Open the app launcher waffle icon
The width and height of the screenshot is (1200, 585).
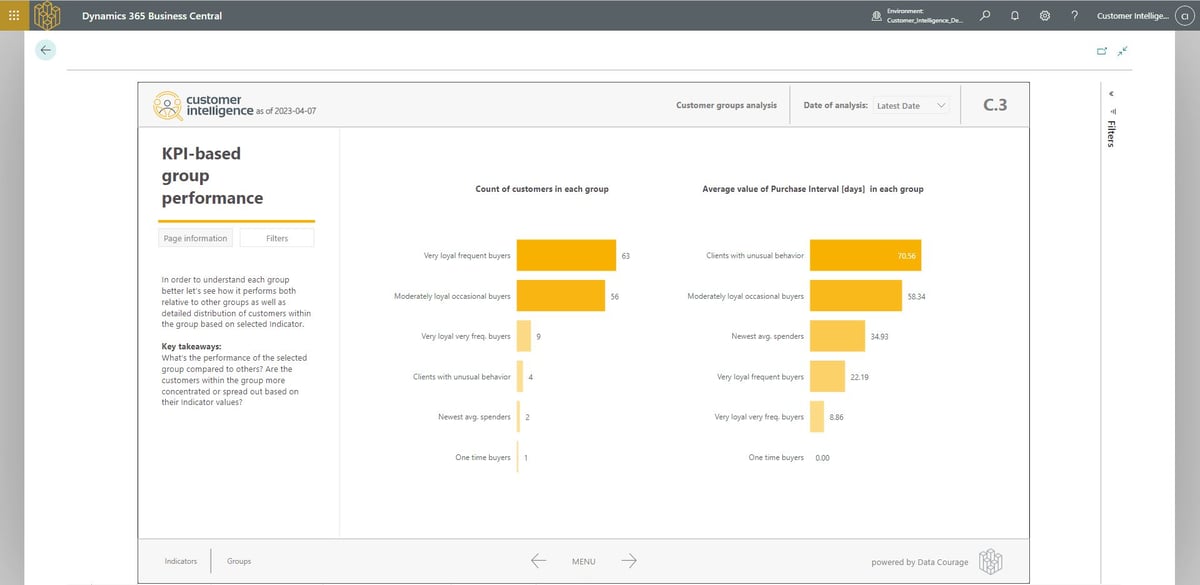(x=14, y=16)
